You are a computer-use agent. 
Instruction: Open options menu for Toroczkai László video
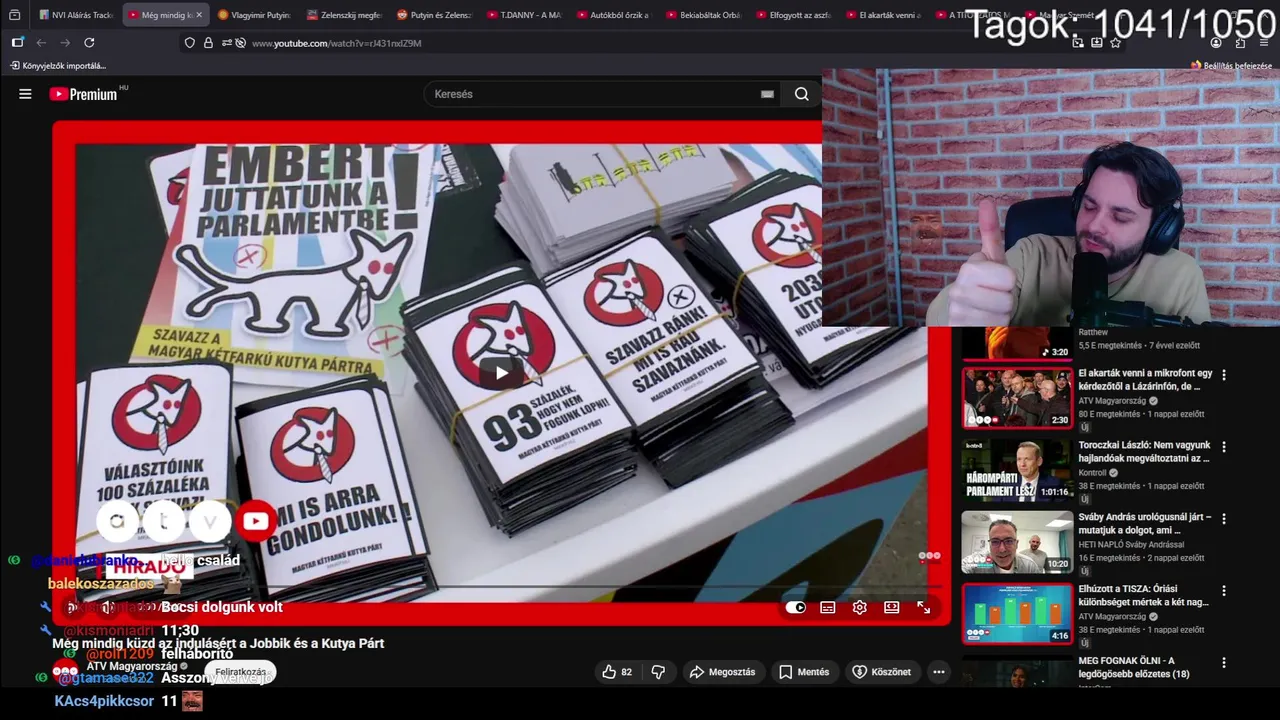tap(1224, 447)
